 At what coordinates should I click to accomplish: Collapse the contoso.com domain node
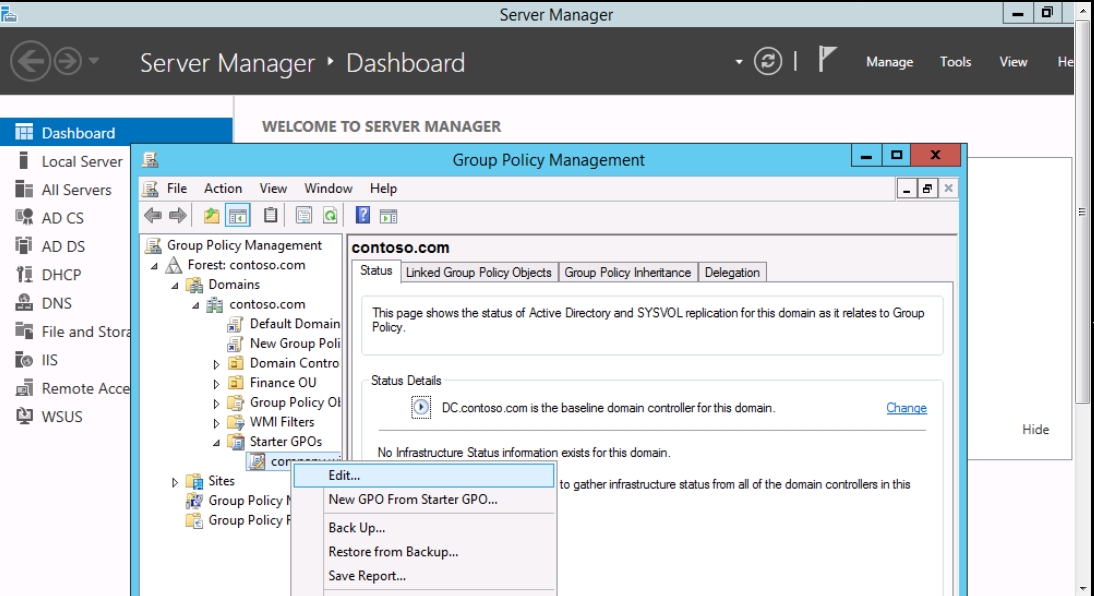click(196, 305)
